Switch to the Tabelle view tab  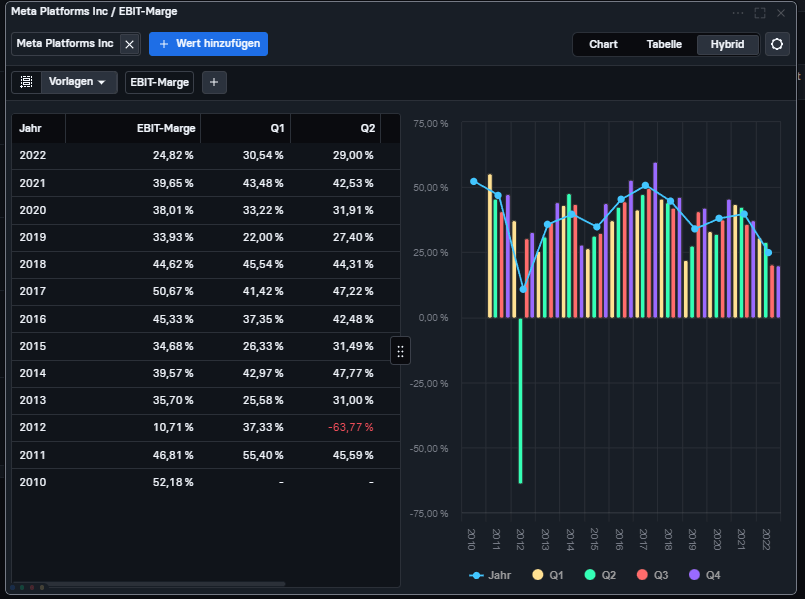[x=664, y=44]
